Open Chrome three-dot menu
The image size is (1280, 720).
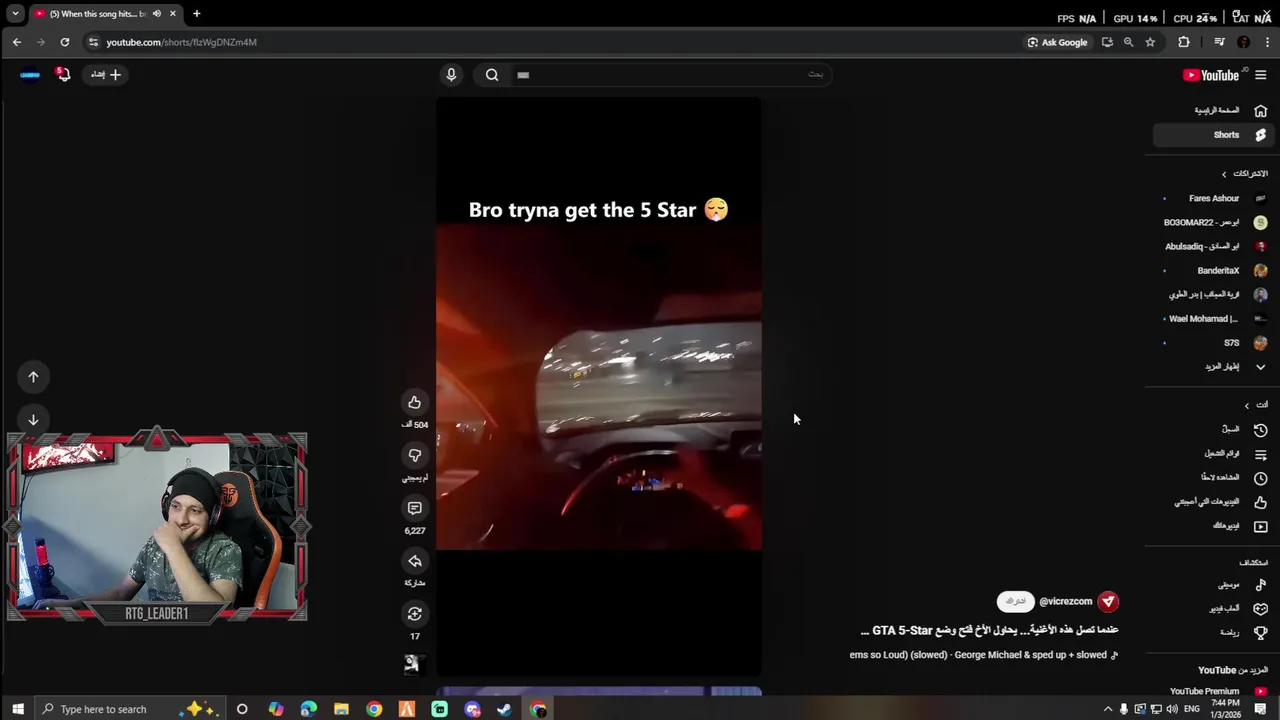[x=1268, y=42]
